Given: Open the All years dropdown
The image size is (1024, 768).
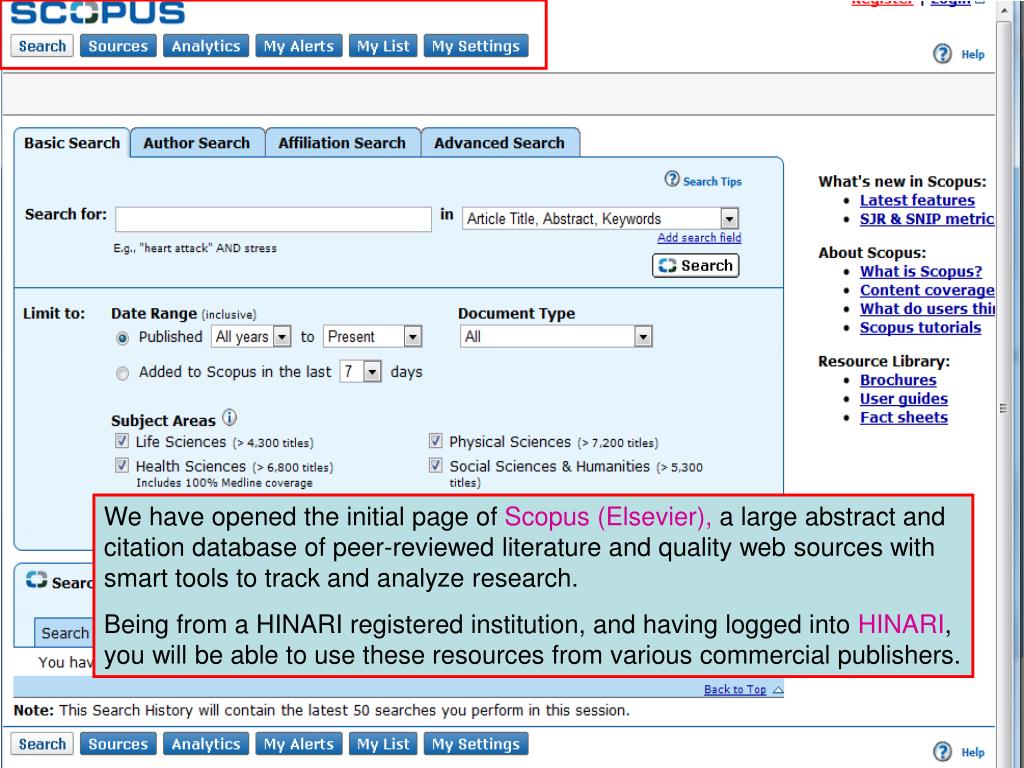Looking at the screenshot, I should (x=251, y=337).
